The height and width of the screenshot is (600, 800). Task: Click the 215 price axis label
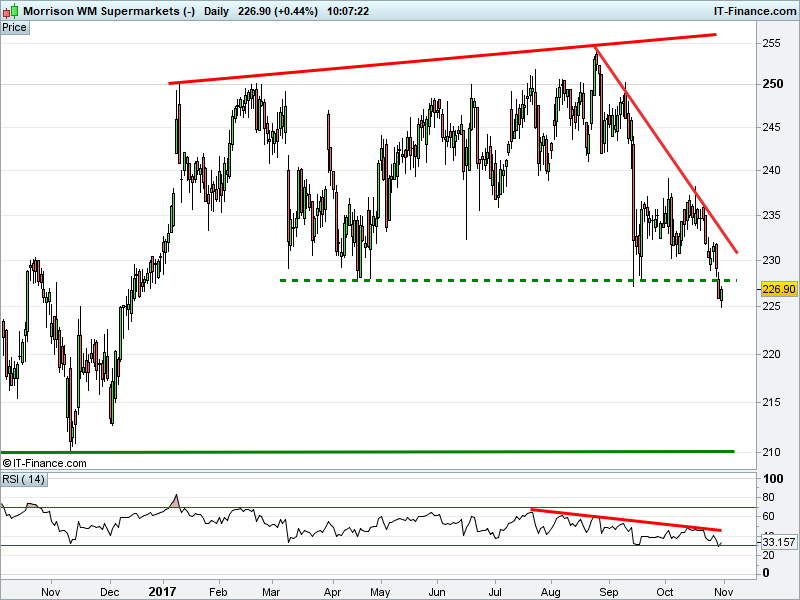pyautogui.click(x=771, y=402)
